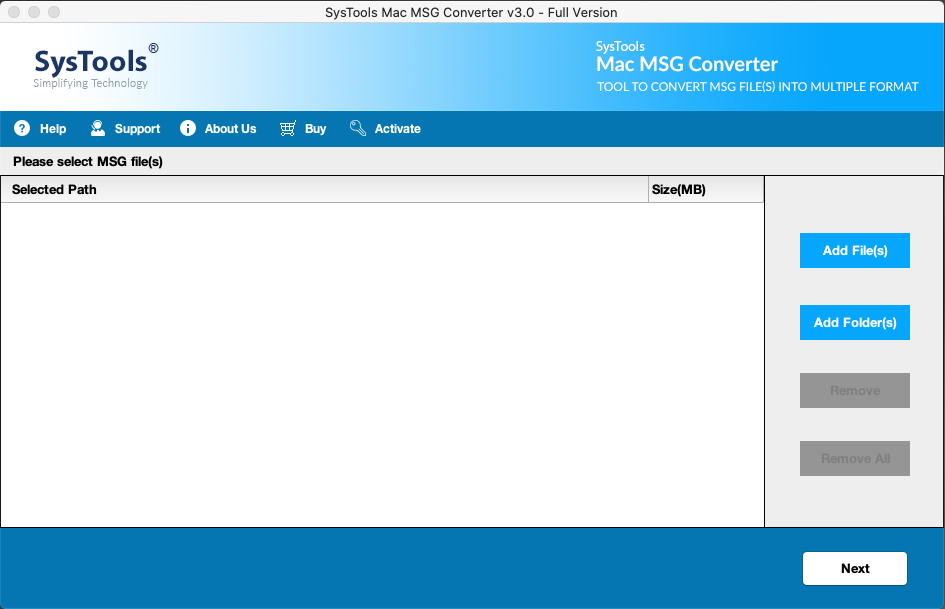Image resolution: width=945 pixels, height=609 pixels.
Task: Maximize window with green title-bar button
Action: coord(54,12)
